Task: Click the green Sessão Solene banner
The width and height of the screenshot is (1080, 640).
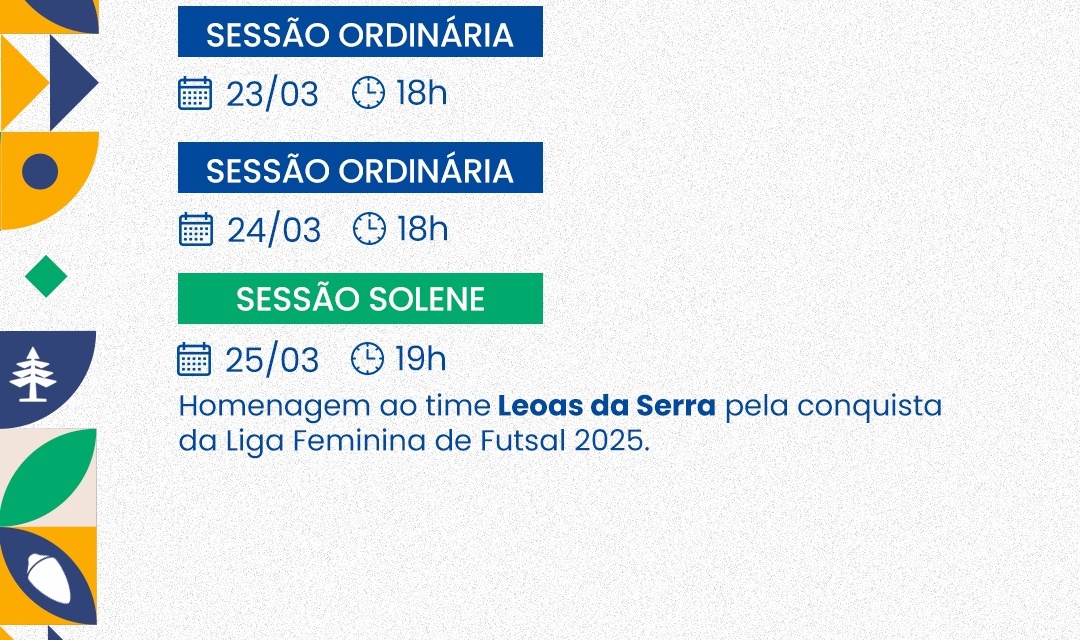Action: 360,299
